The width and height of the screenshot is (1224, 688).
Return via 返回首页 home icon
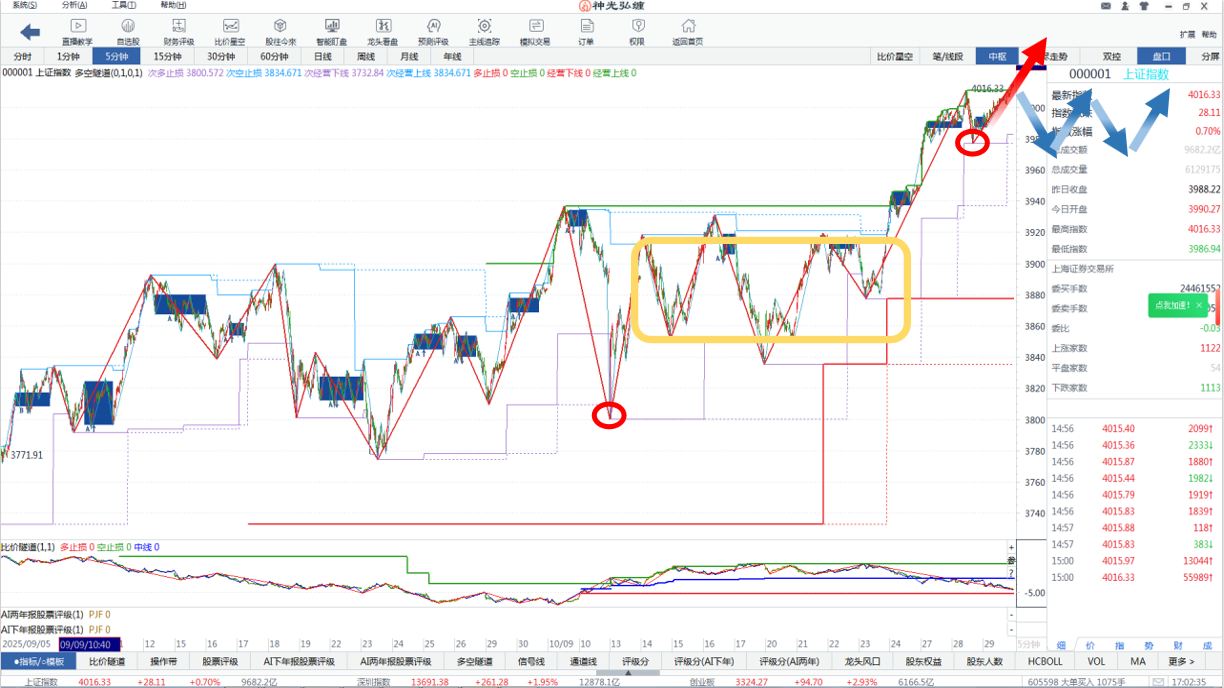tap(687, 32)
